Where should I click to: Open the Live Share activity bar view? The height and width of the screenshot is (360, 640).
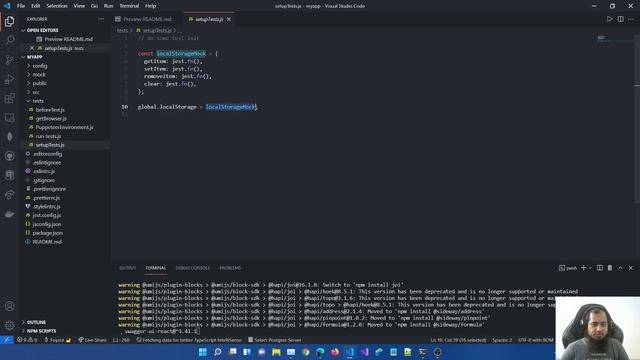(9, 195)
